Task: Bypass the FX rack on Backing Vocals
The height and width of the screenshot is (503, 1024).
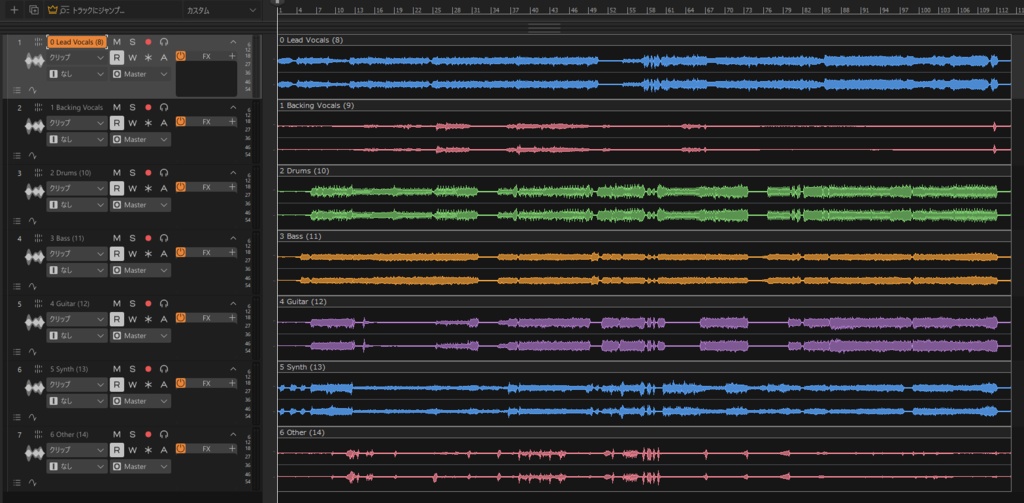Action: point(181,122)
